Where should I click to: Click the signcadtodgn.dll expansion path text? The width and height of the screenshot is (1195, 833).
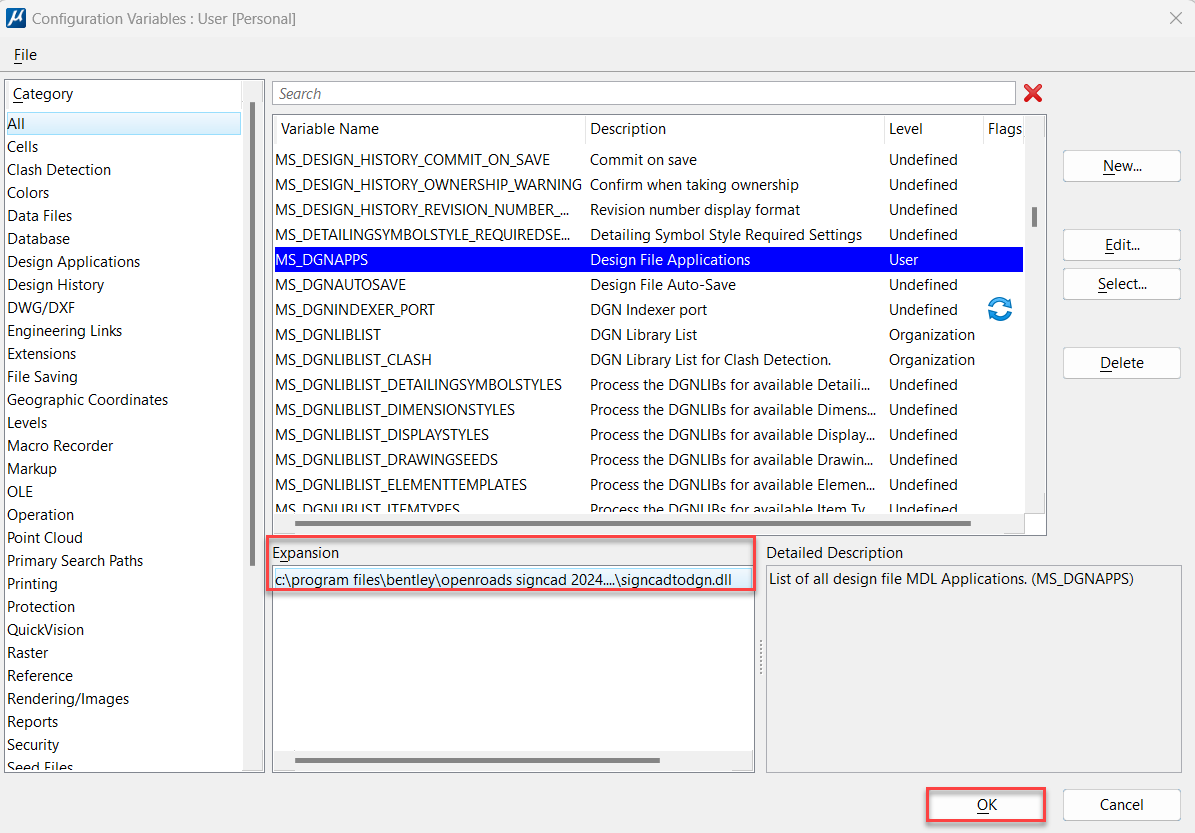pos(503,580)
